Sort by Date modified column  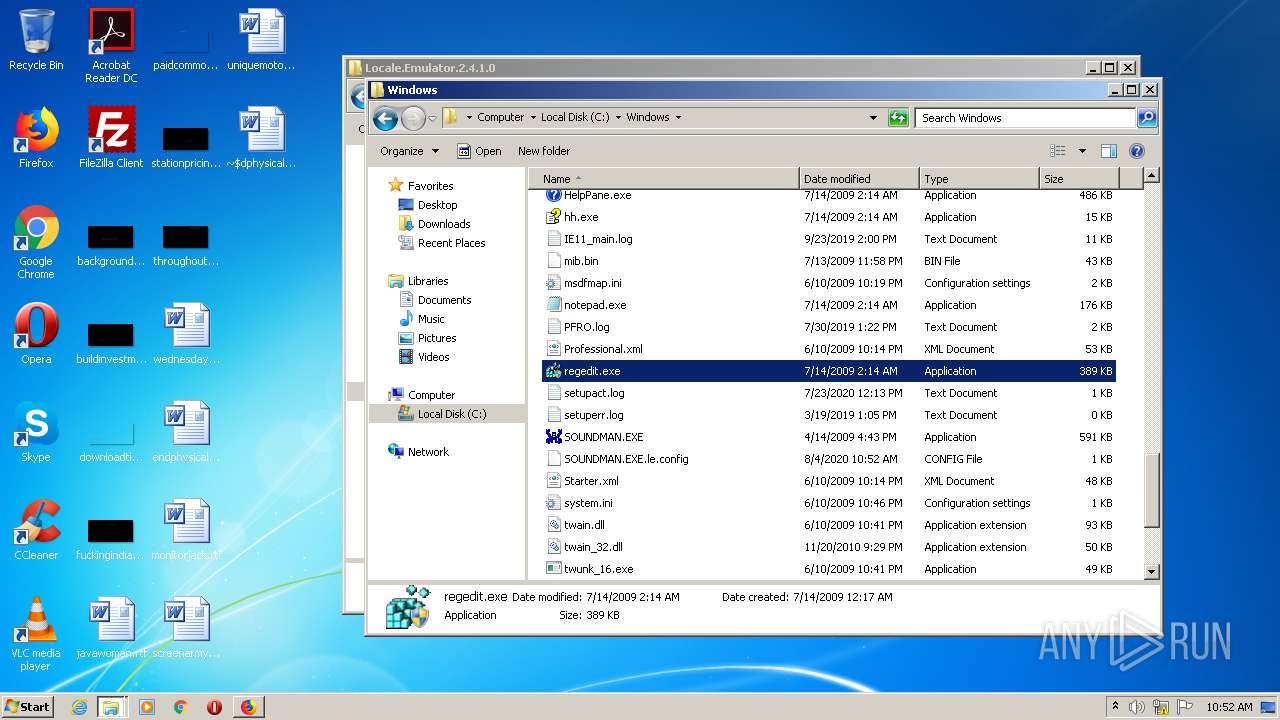(x=859, y=179)
